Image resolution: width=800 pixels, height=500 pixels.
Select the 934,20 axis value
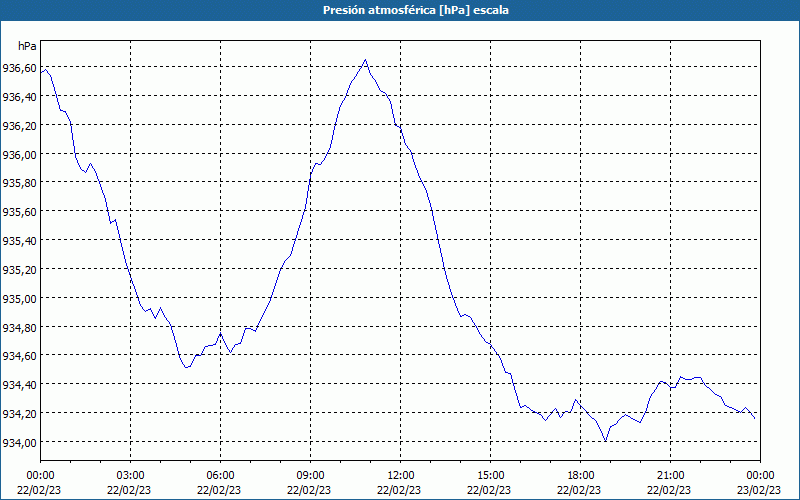pos(19,413)
